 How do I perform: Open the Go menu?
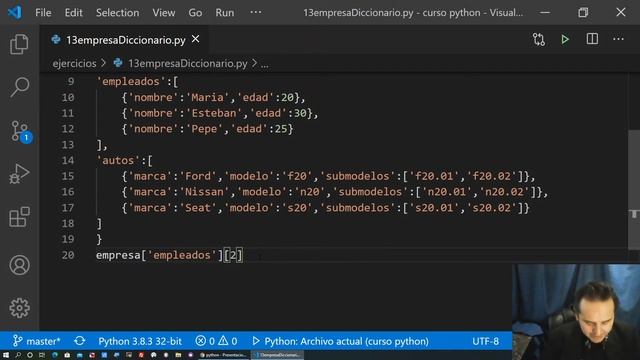click(195, 13)
